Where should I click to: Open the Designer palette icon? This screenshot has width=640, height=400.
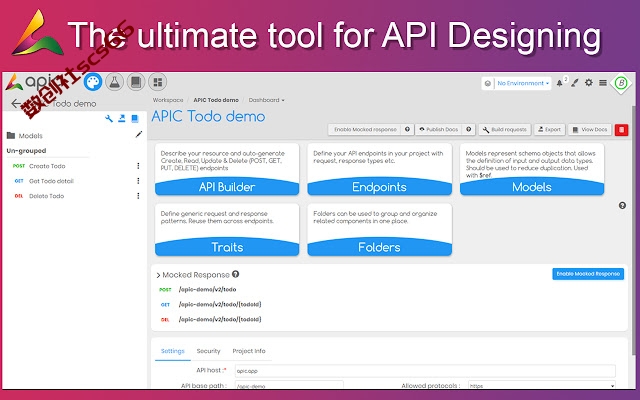(93, 82)
